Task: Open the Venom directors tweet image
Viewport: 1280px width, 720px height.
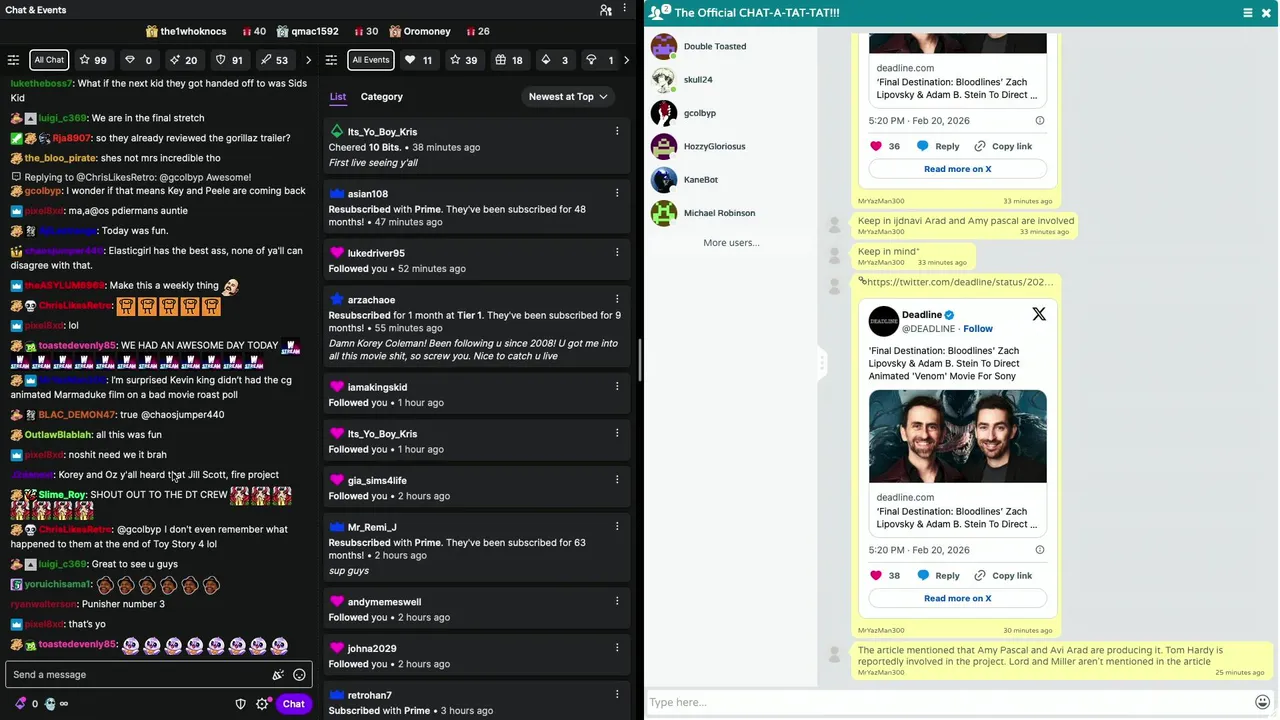Action: 958,436
